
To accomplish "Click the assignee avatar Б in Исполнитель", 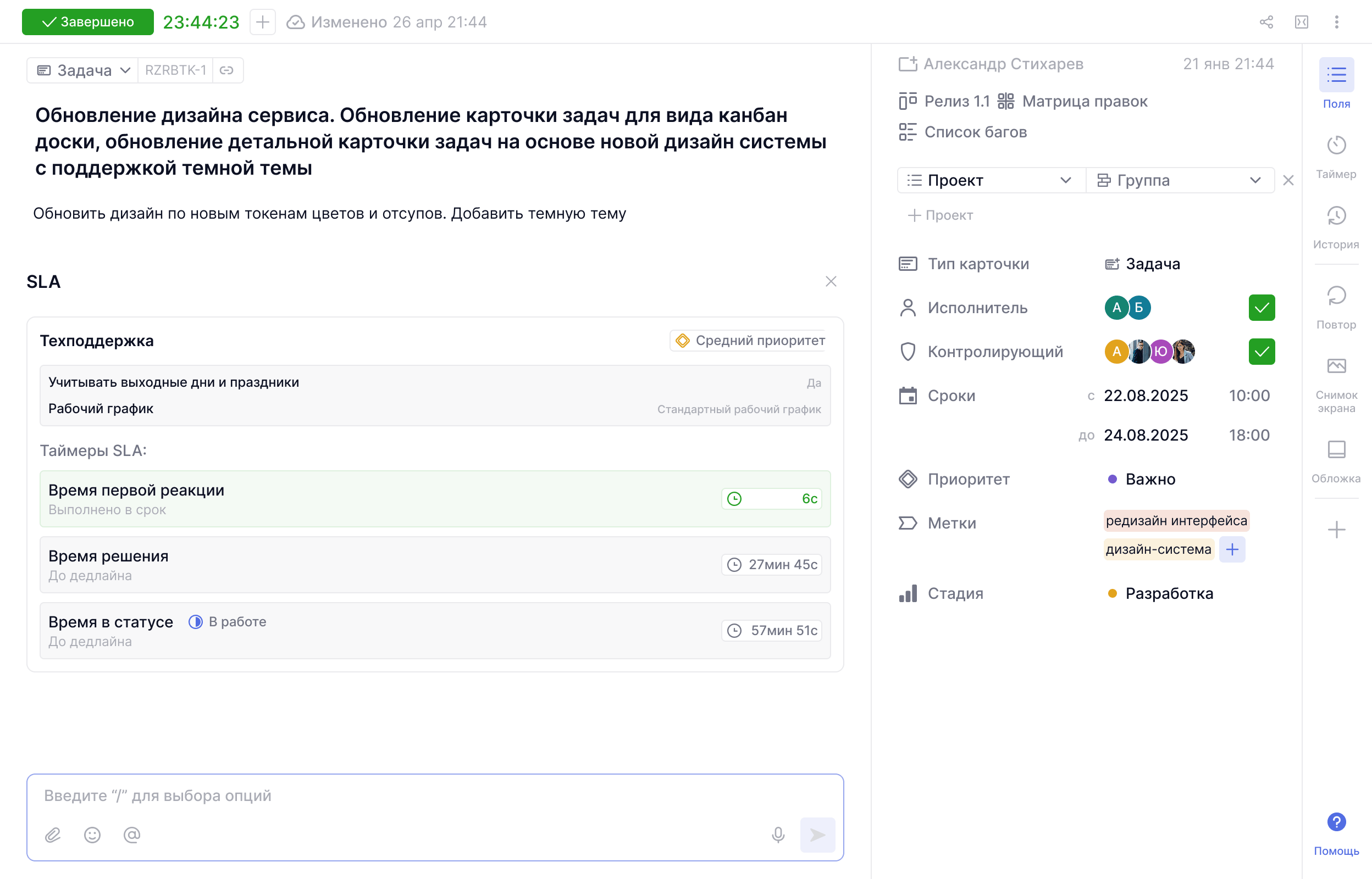I will (x=1139, y=308).
